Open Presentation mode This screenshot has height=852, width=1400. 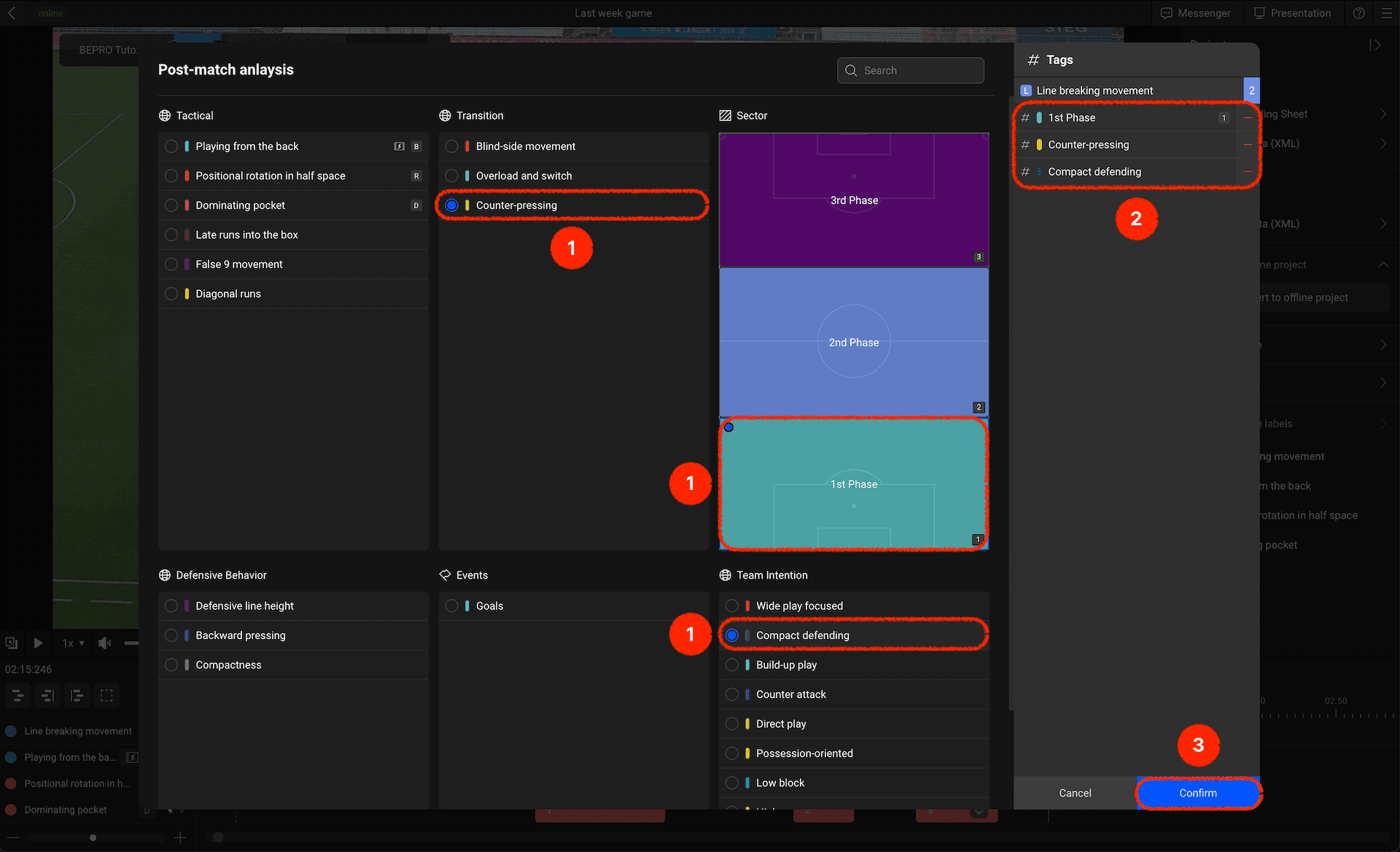(x=1292, y=13)
